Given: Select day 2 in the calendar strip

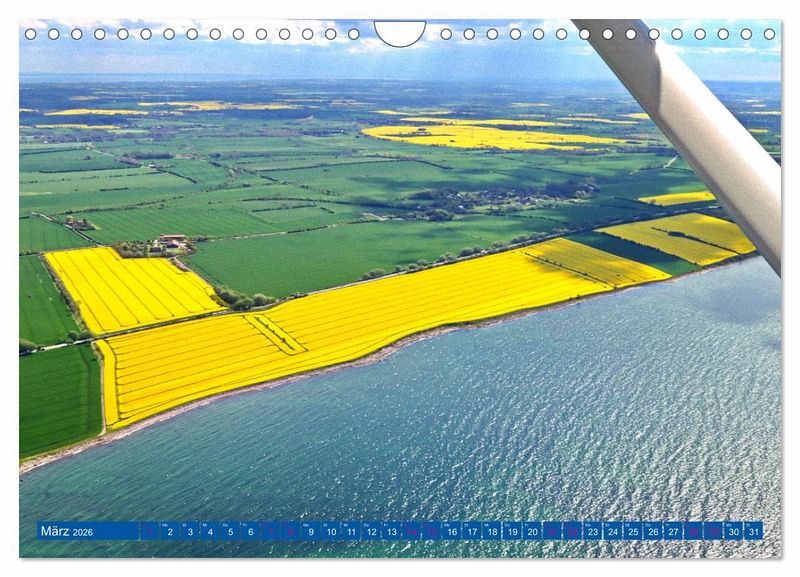Looking at the screenshot, I should coord(169,531).
